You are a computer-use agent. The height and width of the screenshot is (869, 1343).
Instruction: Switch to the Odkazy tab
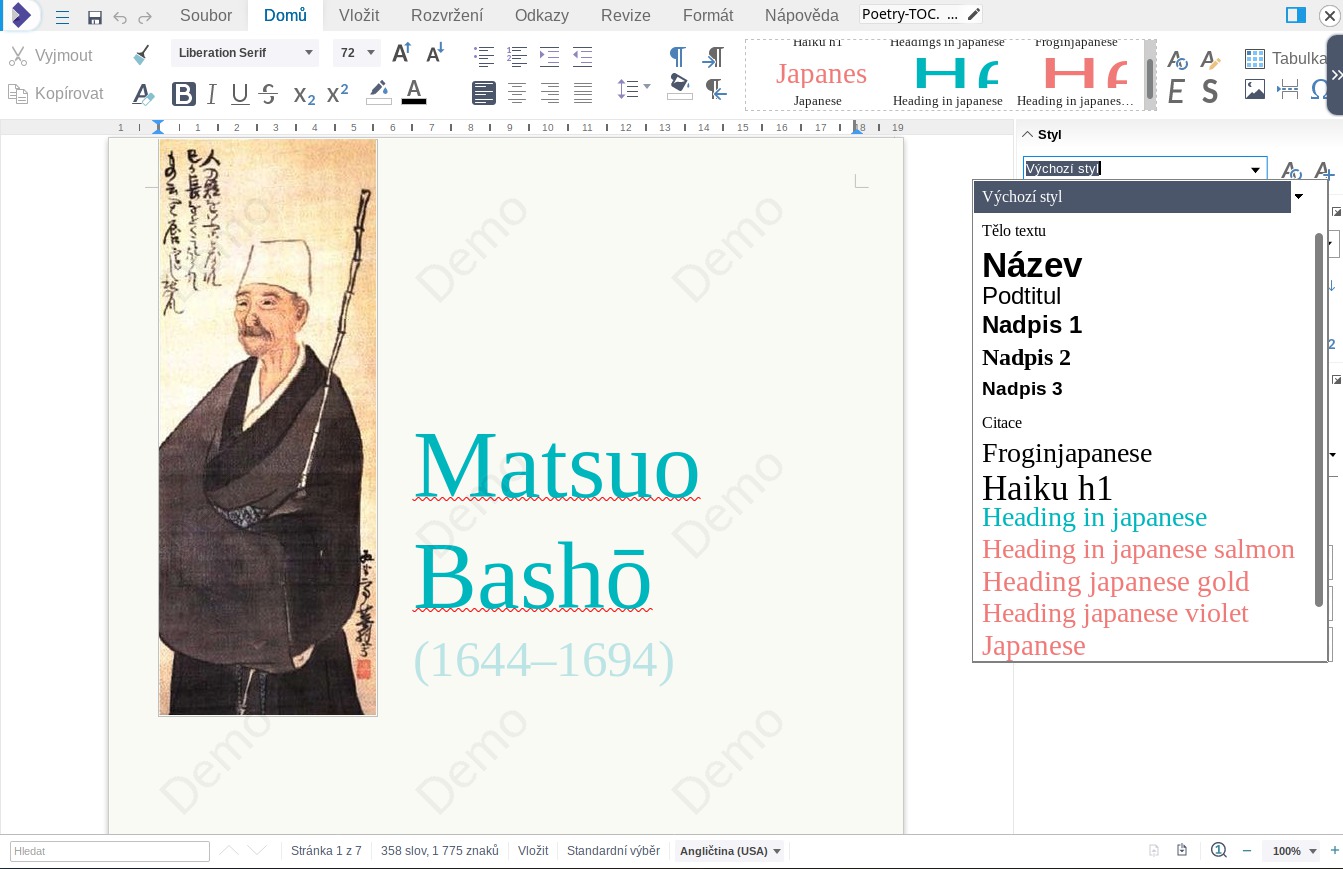pos(542,15)
